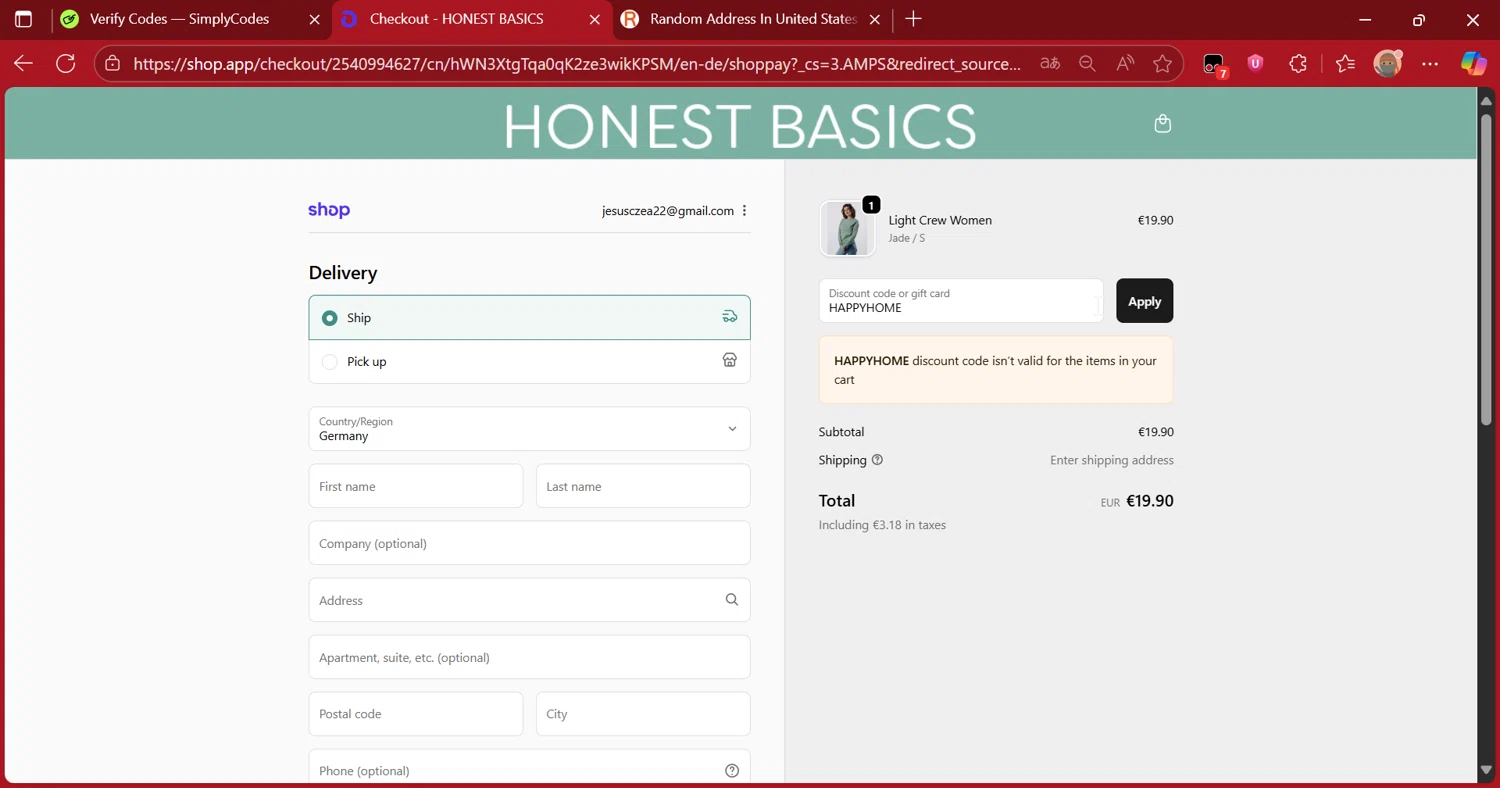Click the page vertical scrollbar thumb
The height and width of the screenshot is (788, 1500).
point(1486,270)
